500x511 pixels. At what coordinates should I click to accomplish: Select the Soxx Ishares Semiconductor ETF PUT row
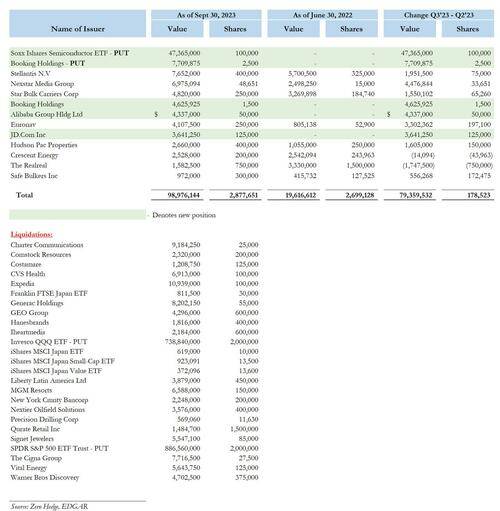252,53
